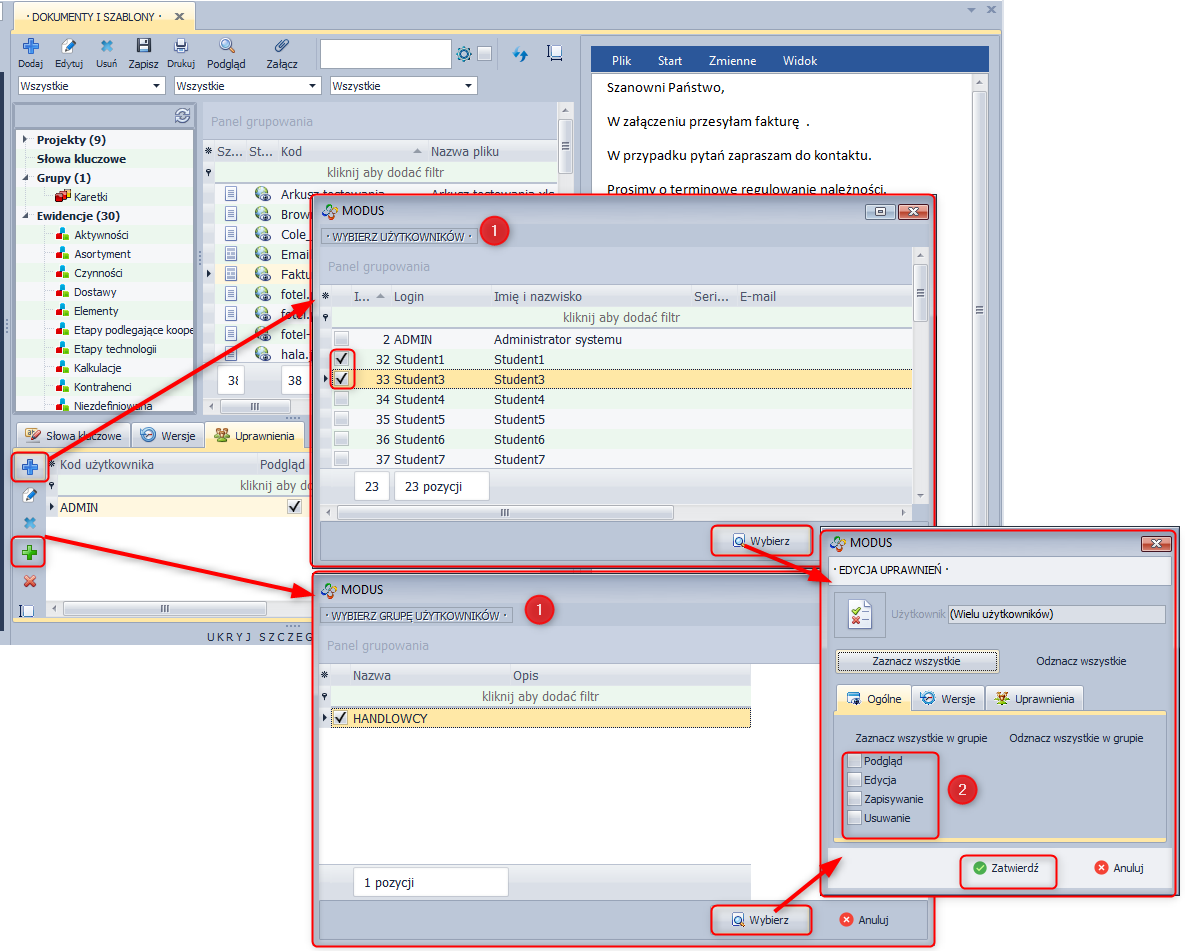The image size is (1185, 951).
Task: Click the vertical scrollbar of the document editor
Action: tap(979, 309)
